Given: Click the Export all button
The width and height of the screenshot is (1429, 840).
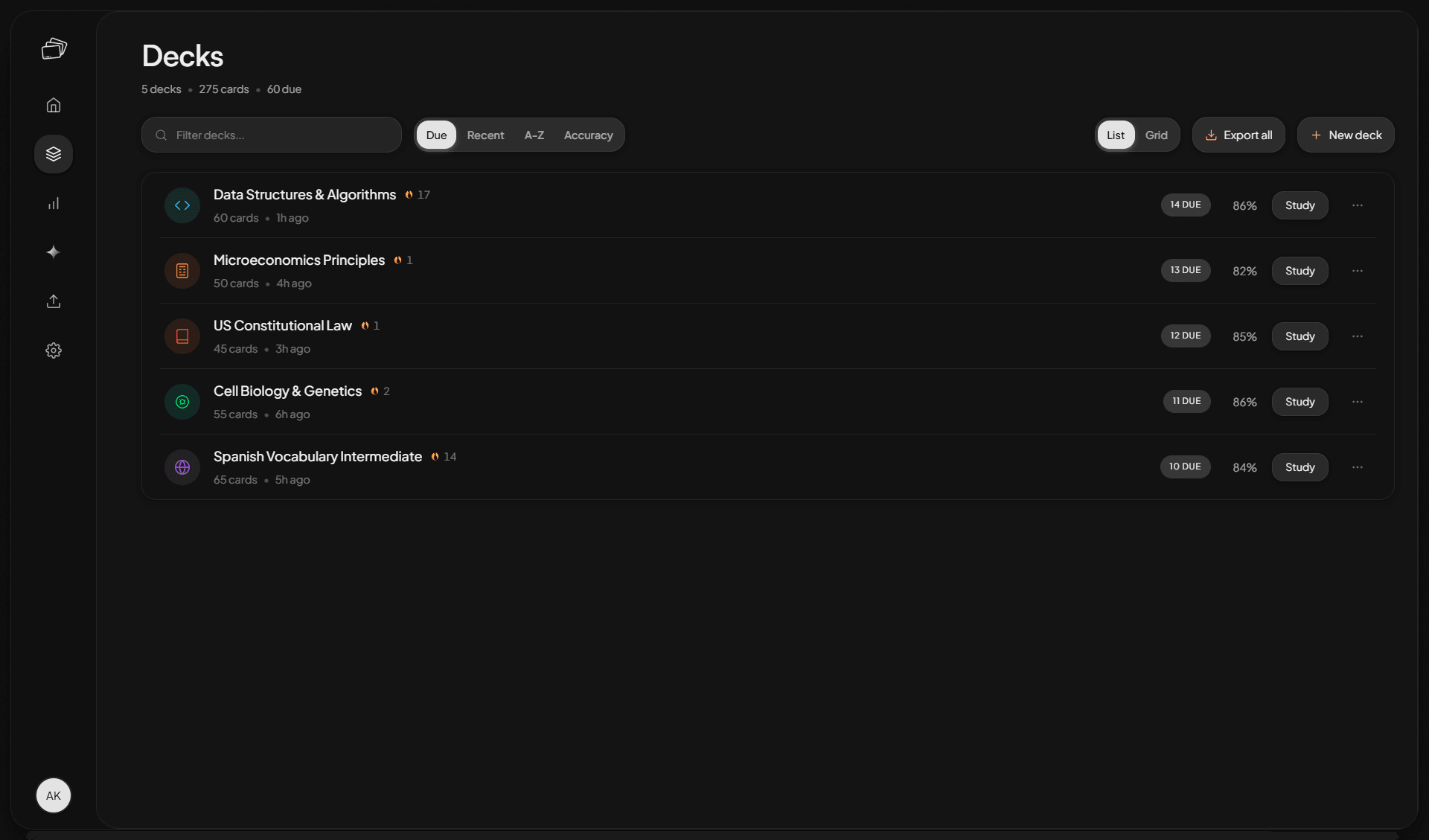Looking at the screenshot, I should 1238,135.
